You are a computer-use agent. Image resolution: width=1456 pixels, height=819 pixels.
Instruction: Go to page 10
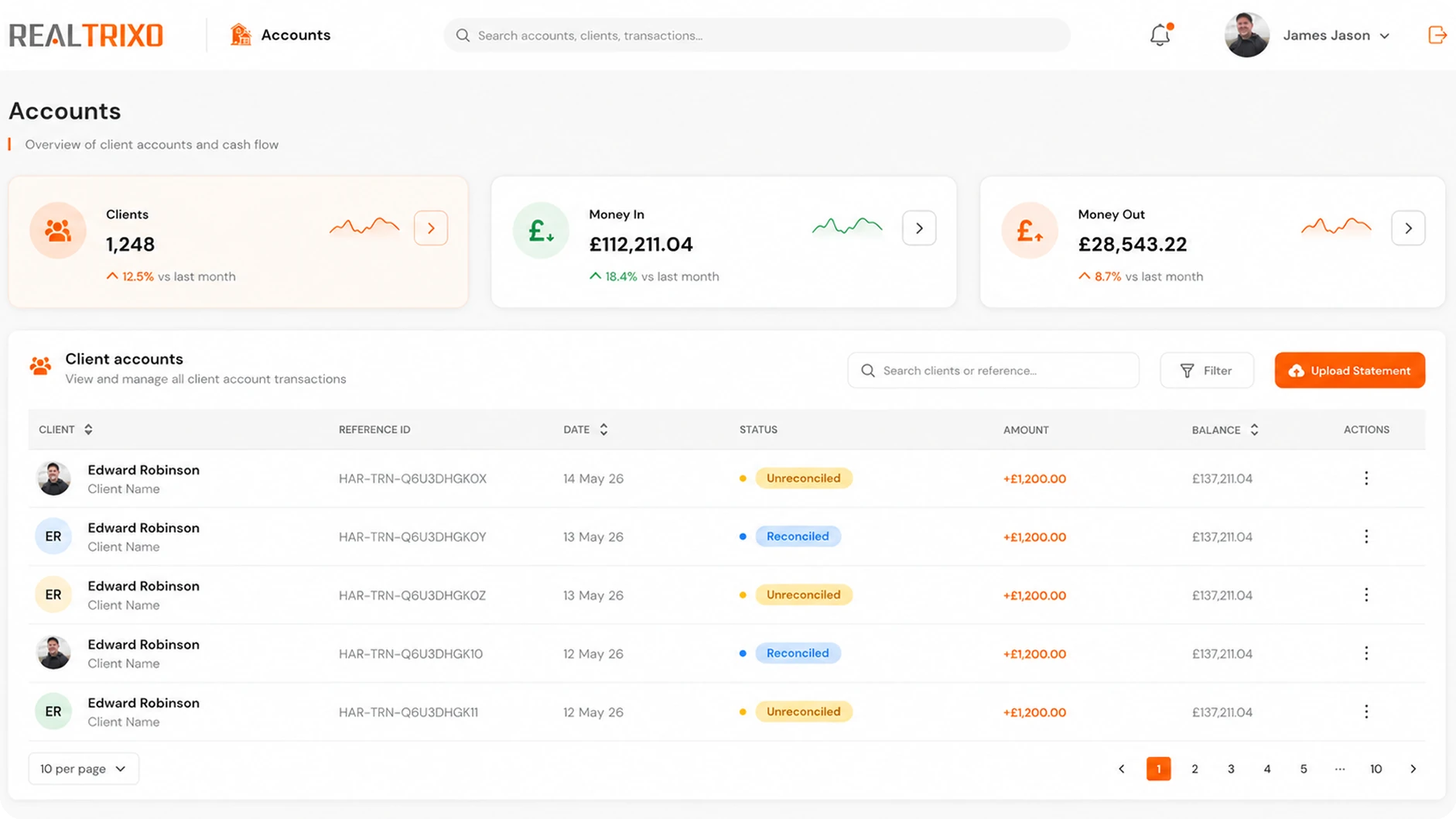pos(1376,769)
